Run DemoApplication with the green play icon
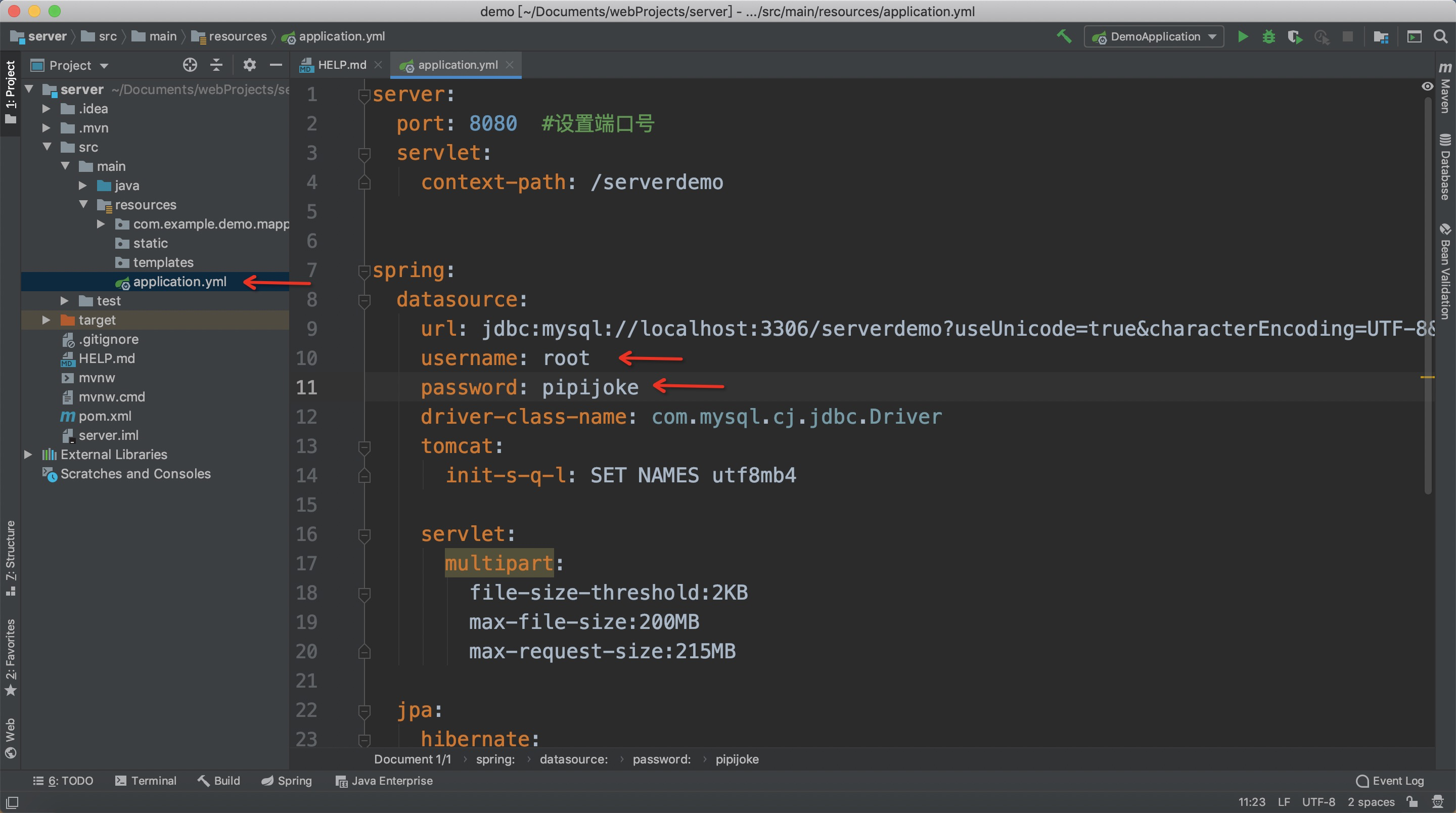Image resolution: width=1456 pixels, height=813 pixels. [x=1242, y=37]
